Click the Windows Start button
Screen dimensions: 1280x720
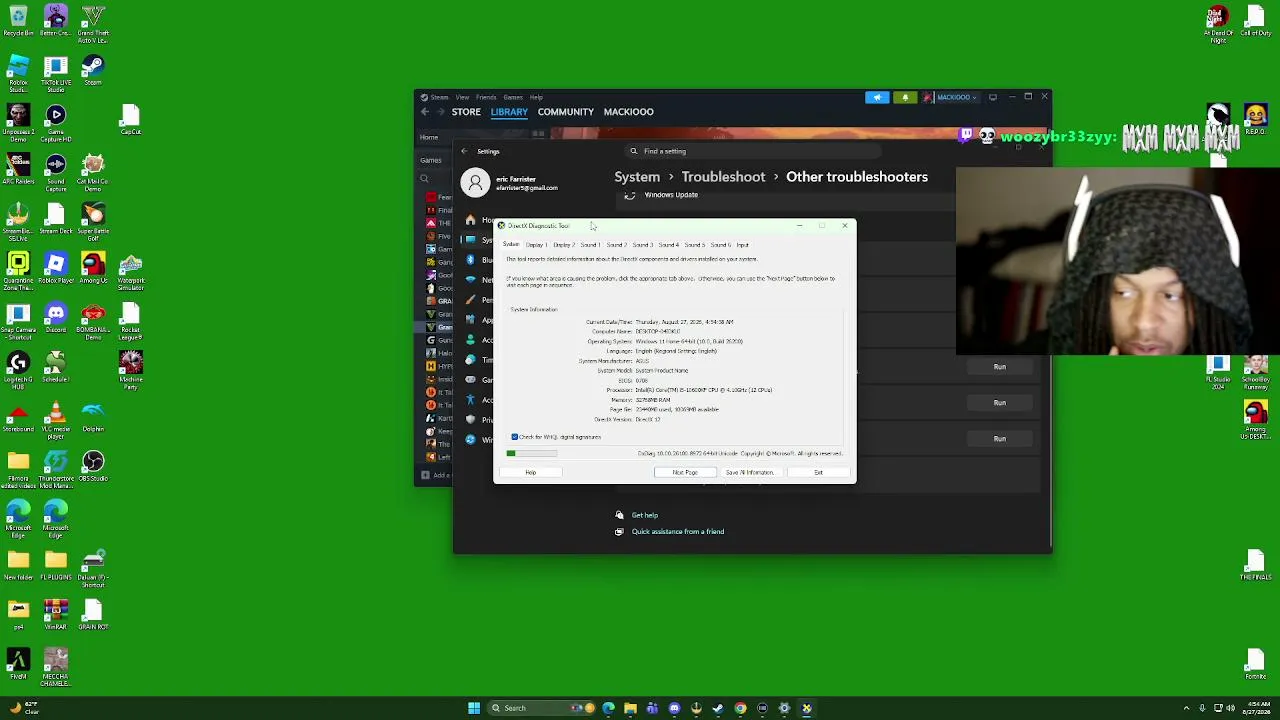(474, 708)
